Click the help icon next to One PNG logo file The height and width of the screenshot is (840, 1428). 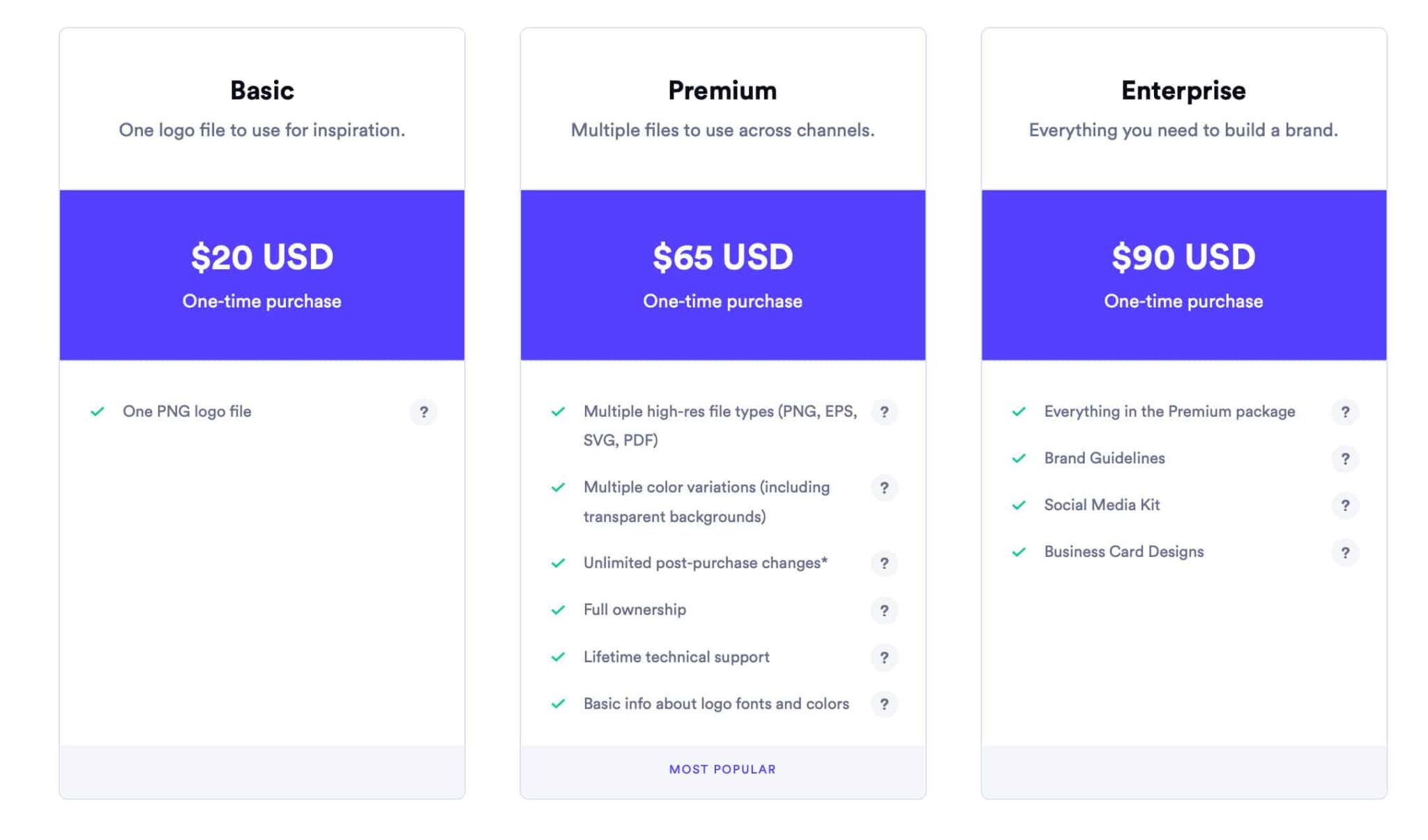click(x=424, y=412)
